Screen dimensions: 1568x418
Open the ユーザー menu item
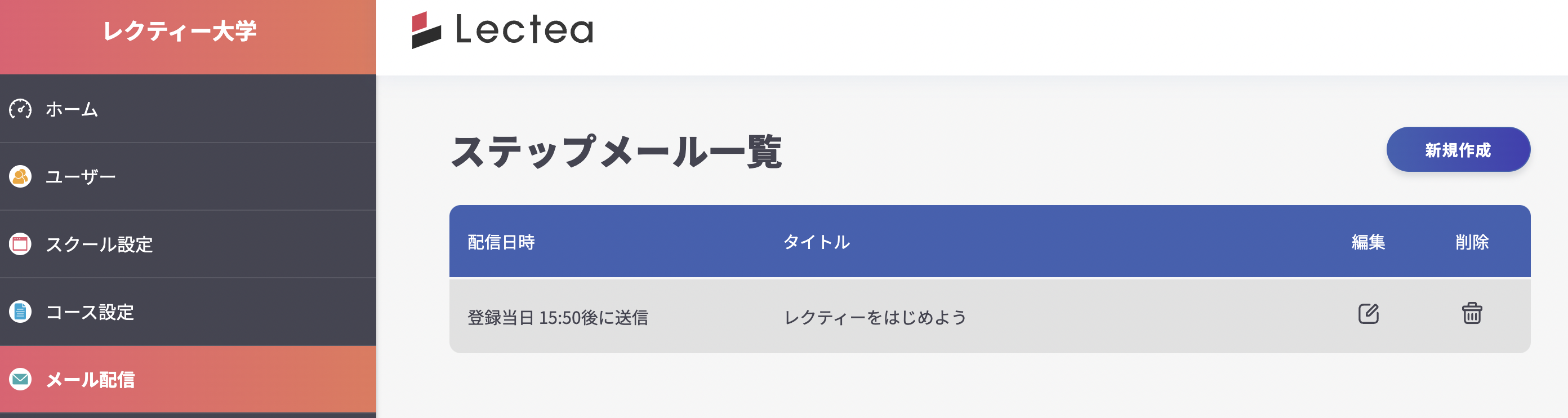(x=81, y=177)
